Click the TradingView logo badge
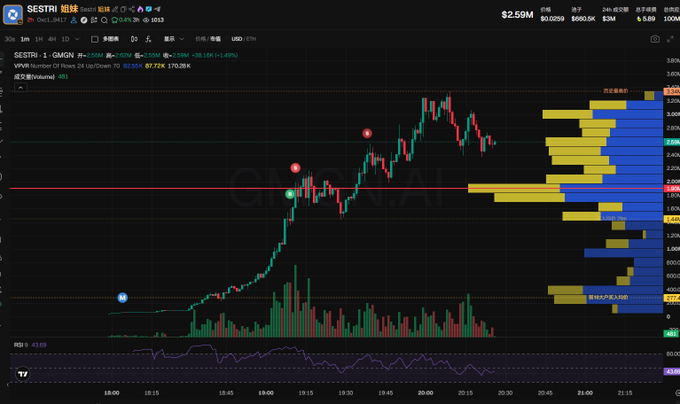Viewport: 680px width, 404px height. coord(23,374)
